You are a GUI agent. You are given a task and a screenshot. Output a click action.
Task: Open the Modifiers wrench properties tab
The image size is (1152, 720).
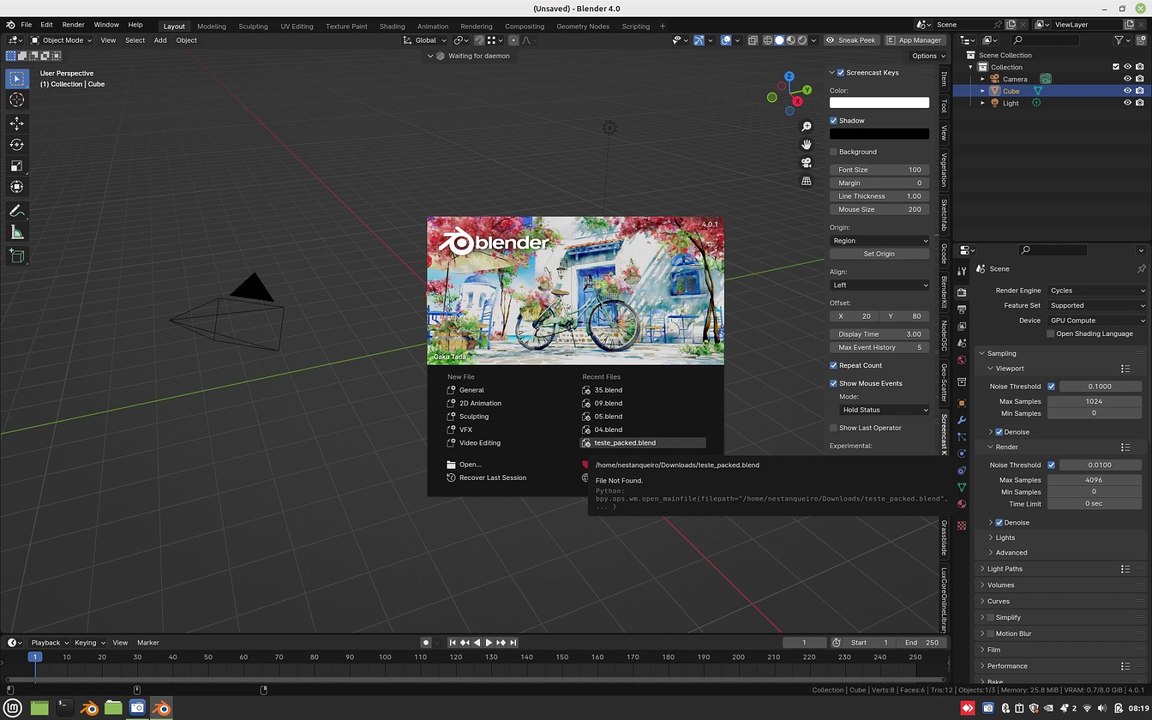click(962, 420)
